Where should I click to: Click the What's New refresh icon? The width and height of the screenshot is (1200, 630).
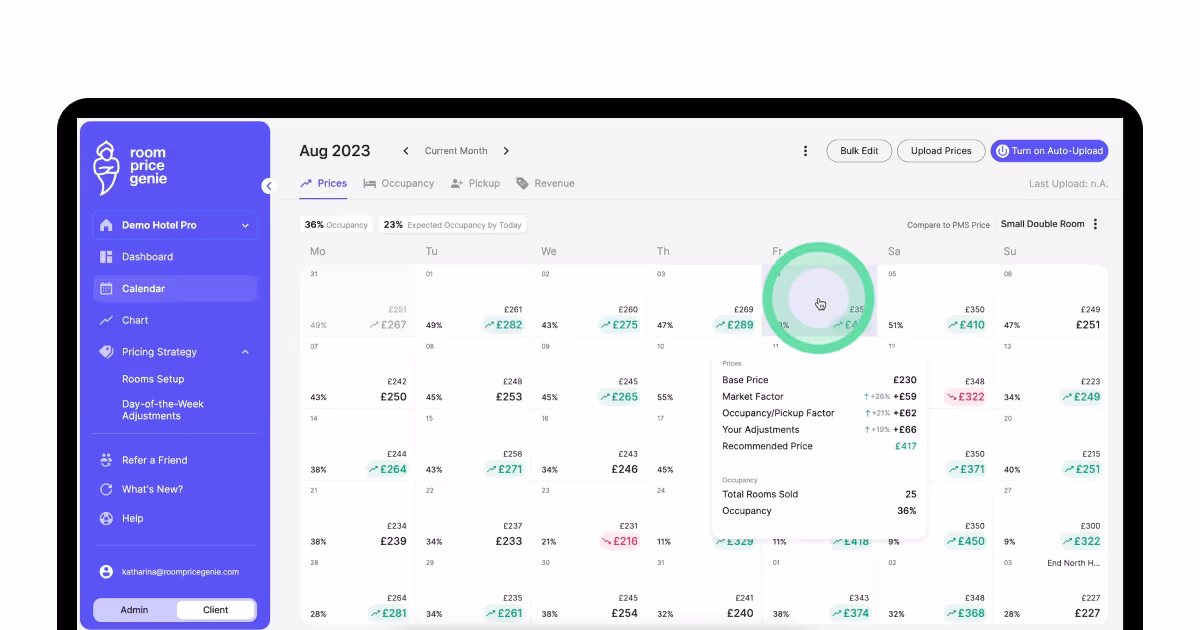click(106, 489)
